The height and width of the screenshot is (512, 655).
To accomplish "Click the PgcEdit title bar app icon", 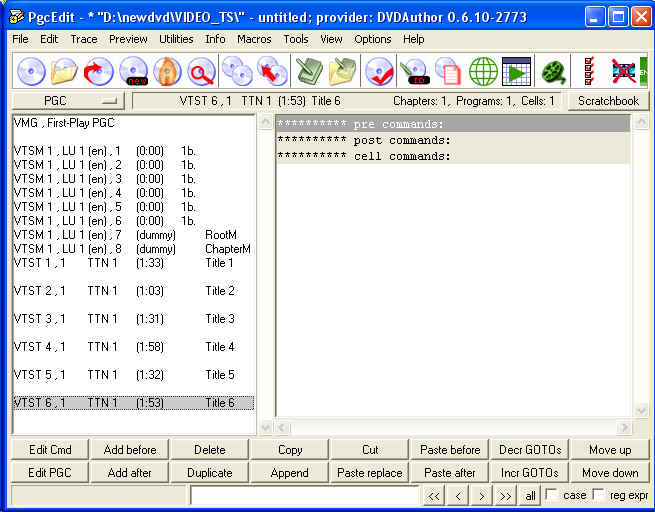I will click(17, 17).
